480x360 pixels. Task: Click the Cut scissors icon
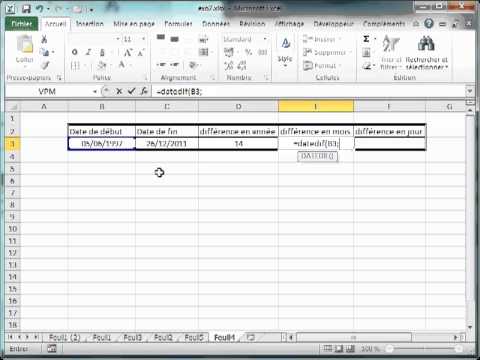coord(44,39)
